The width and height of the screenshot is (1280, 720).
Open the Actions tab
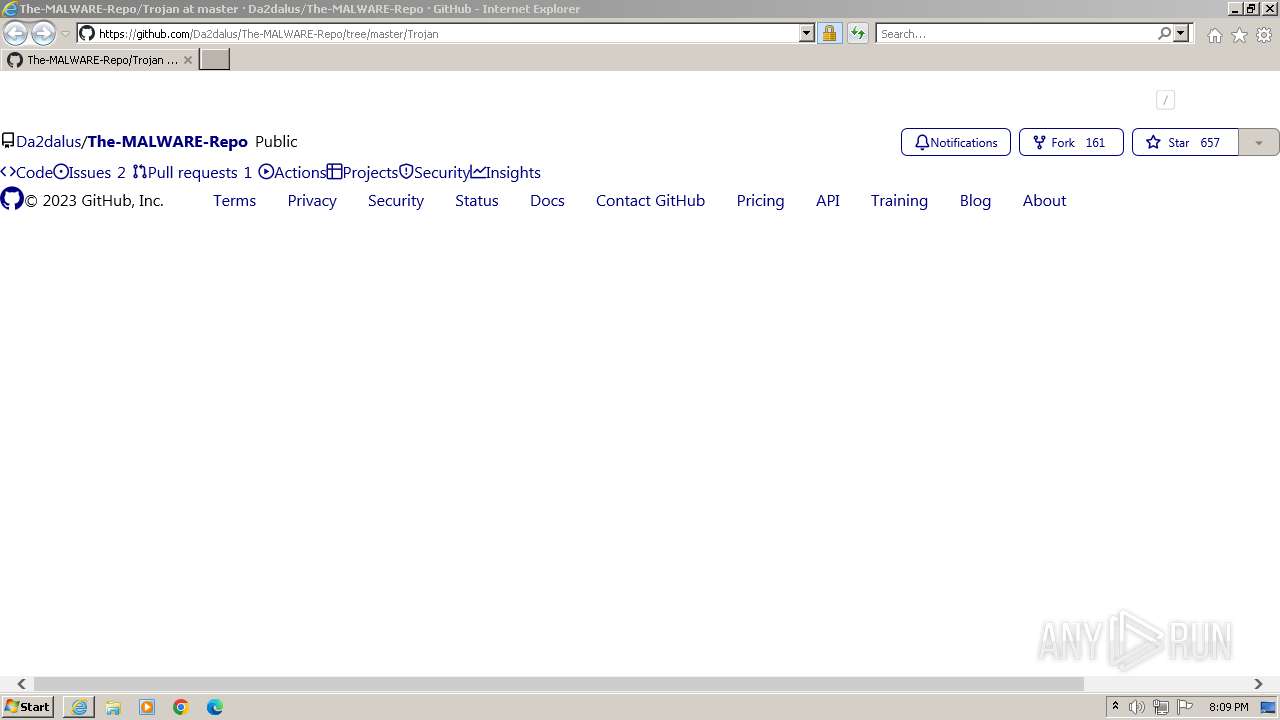pos(292,172)
